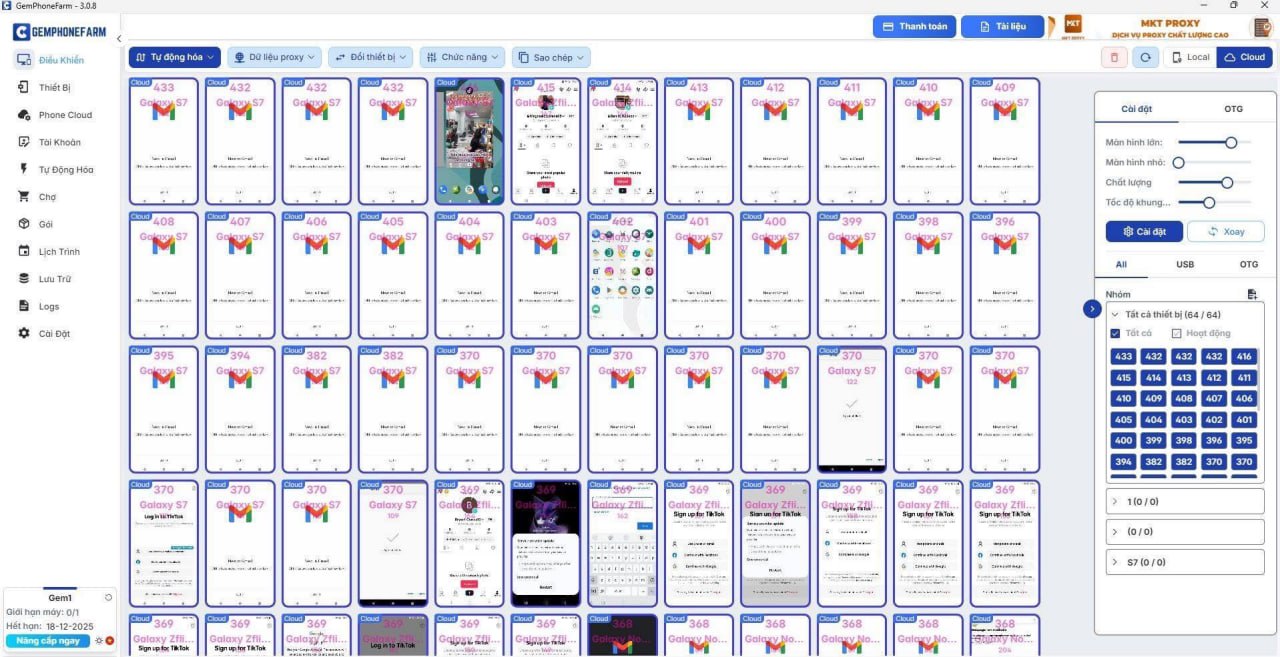Click the Màn hình lớn slider

1215,142
